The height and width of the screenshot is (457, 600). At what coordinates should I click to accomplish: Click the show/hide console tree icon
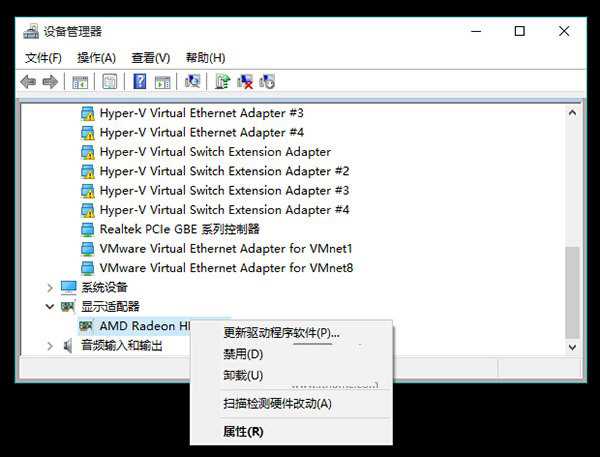coord(80,82)
